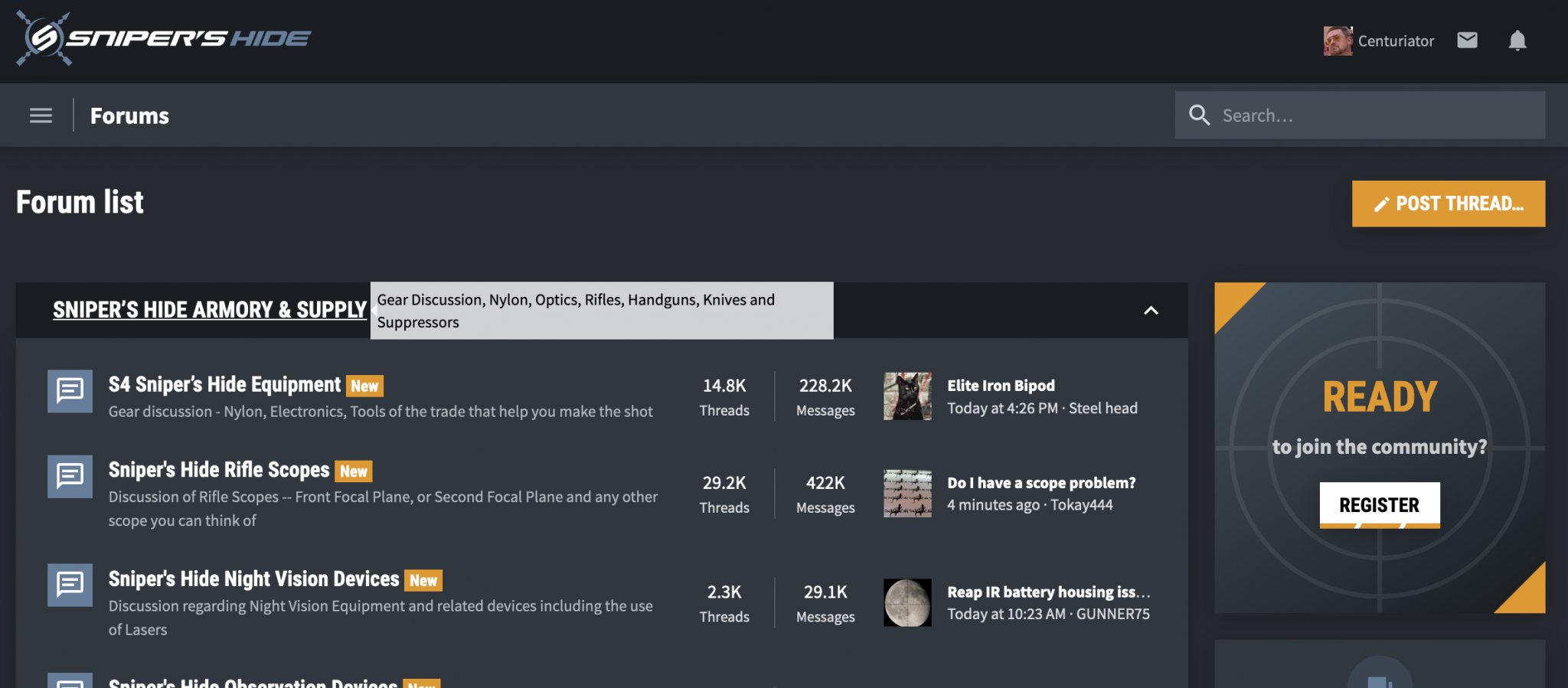The width and height of the screenshot is (1568, 688).
Task: Open Sniper's Hide Rifle Scopes forum
Action: tap(219, 470)
